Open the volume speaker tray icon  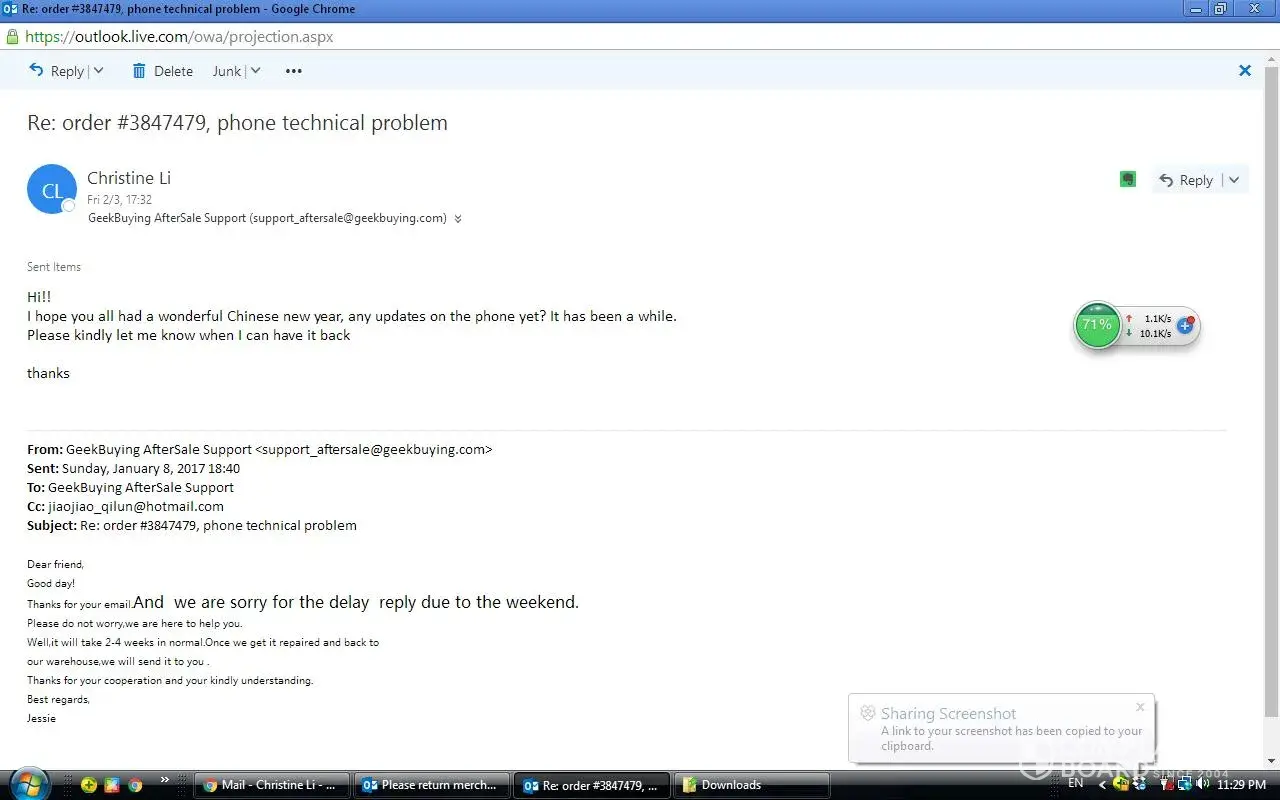point(1203,785)
